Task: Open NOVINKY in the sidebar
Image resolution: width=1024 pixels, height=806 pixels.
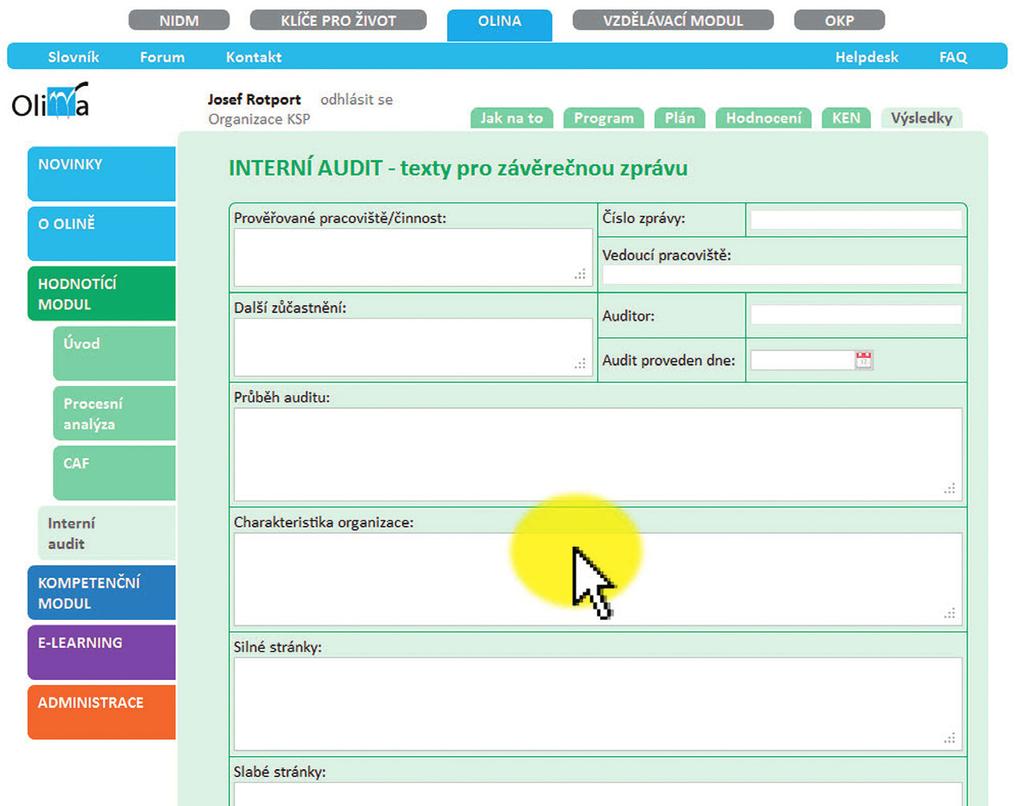Action: 101,174
